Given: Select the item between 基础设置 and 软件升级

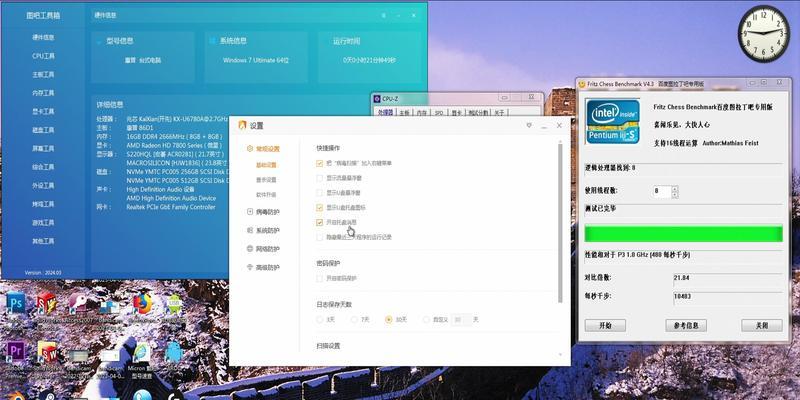Looking at the screenshot, I should 266,180.
